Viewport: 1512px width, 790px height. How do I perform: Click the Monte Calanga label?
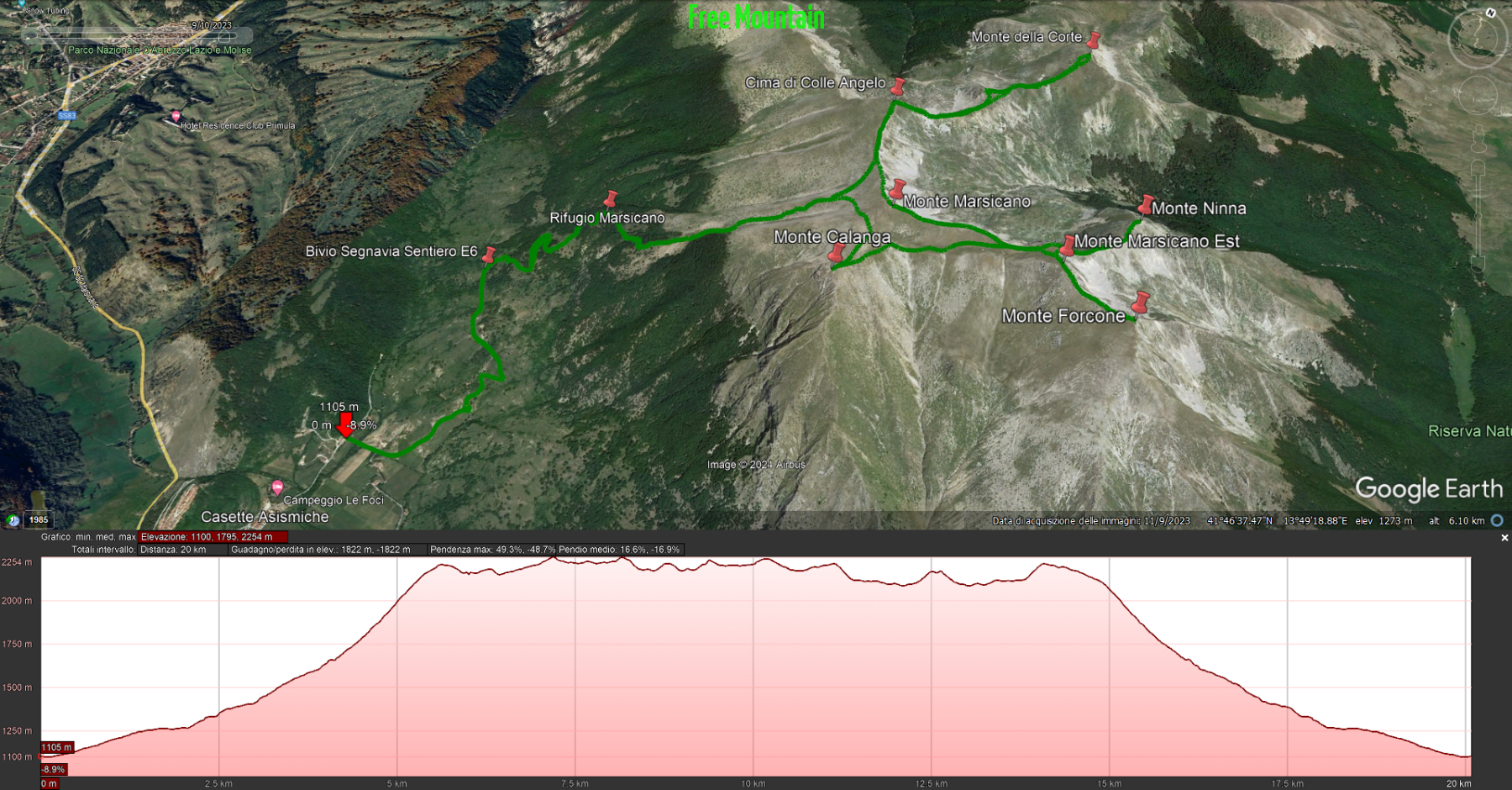click(x=832, y=237)
